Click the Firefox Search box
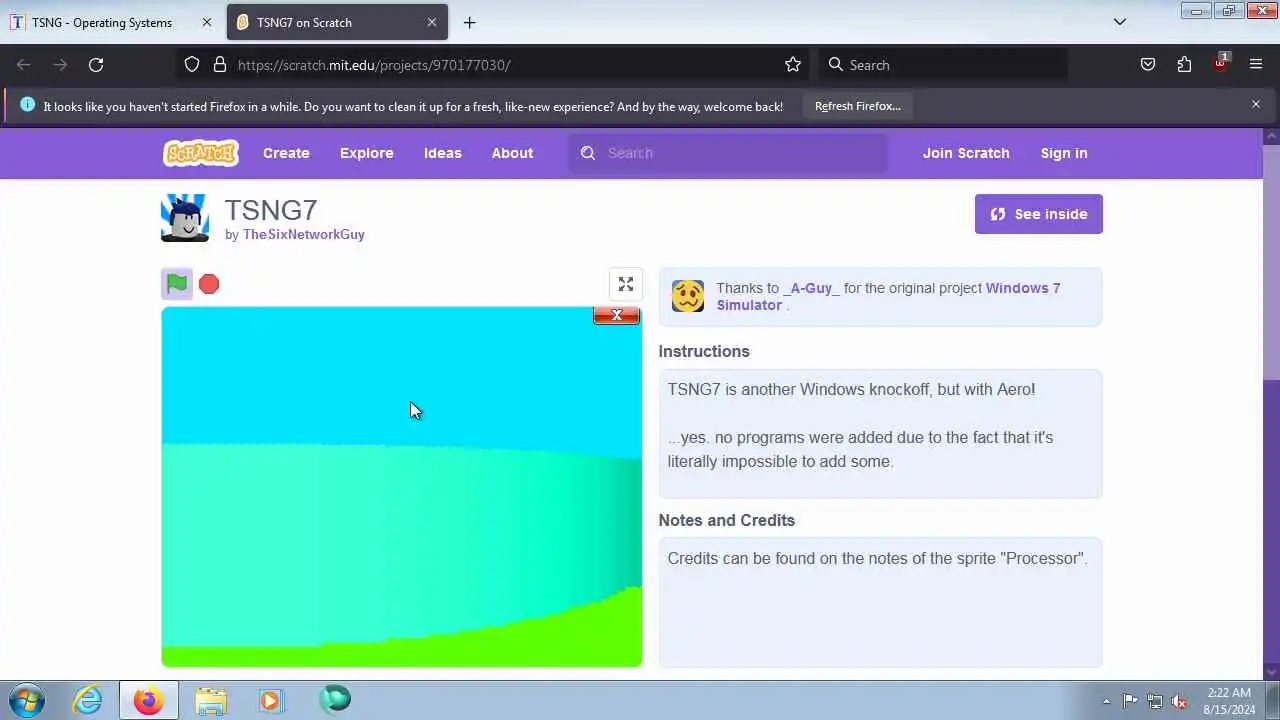Viewport: 1280px width, 720px height. (x=943, y=65)
